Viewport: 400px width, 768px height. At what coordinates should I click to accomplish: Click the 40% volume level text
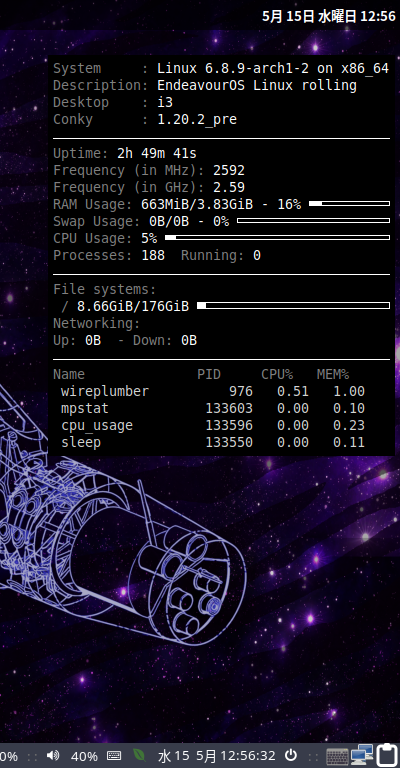(84, 756)
